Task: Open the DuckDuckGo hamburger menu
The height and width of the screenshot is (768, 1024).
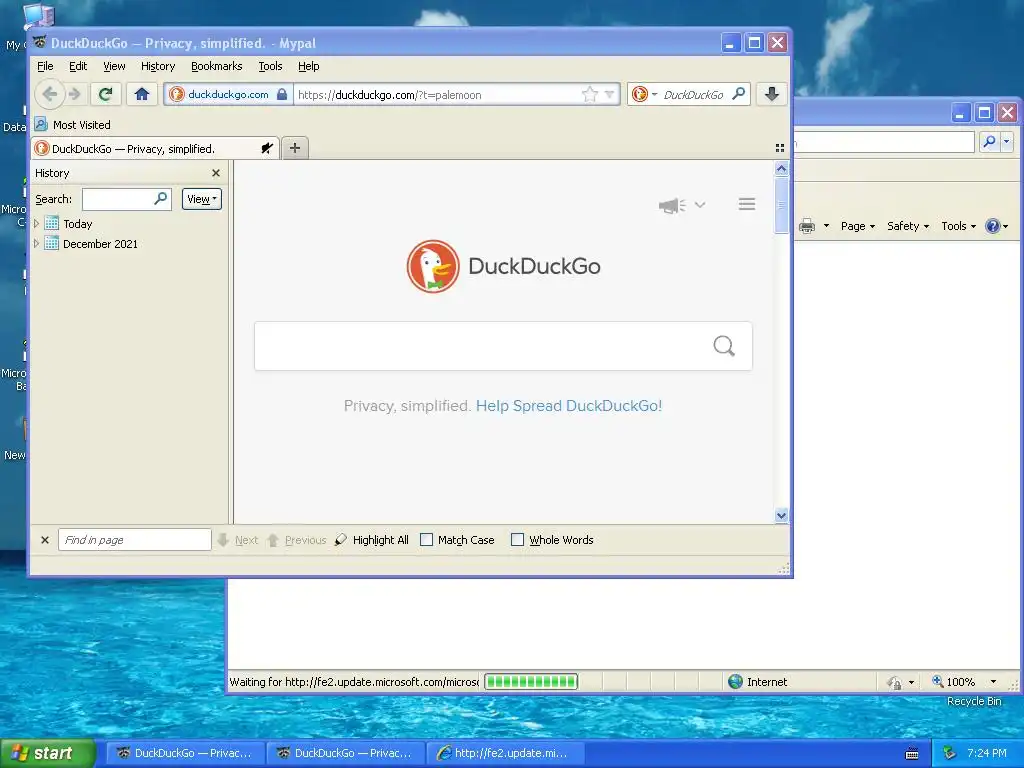Action: 747,204
